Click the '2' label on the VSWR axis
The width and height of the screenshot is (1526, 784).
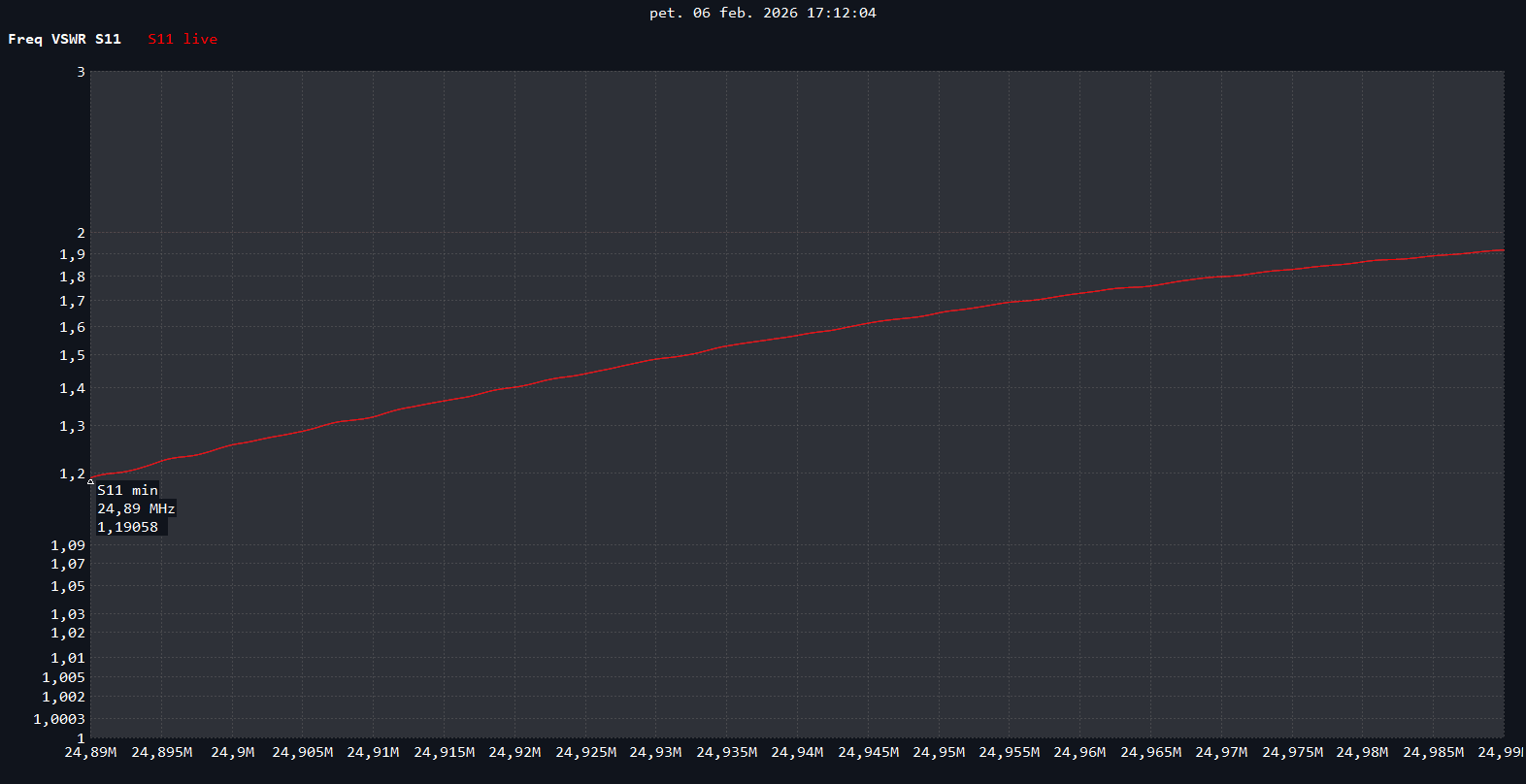click(81, 233)
